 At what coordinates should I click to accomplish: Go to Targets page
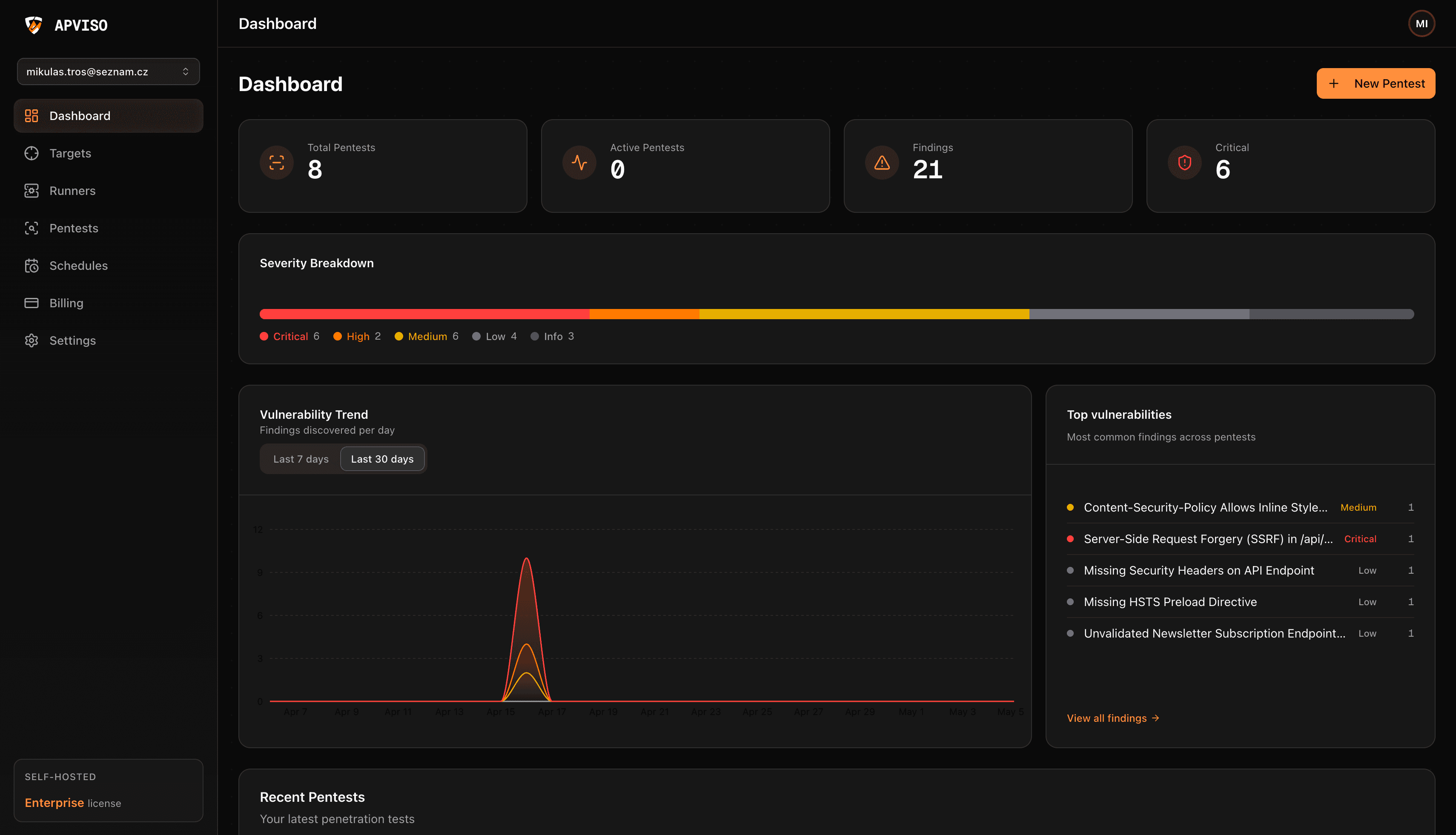pos(109,153)
